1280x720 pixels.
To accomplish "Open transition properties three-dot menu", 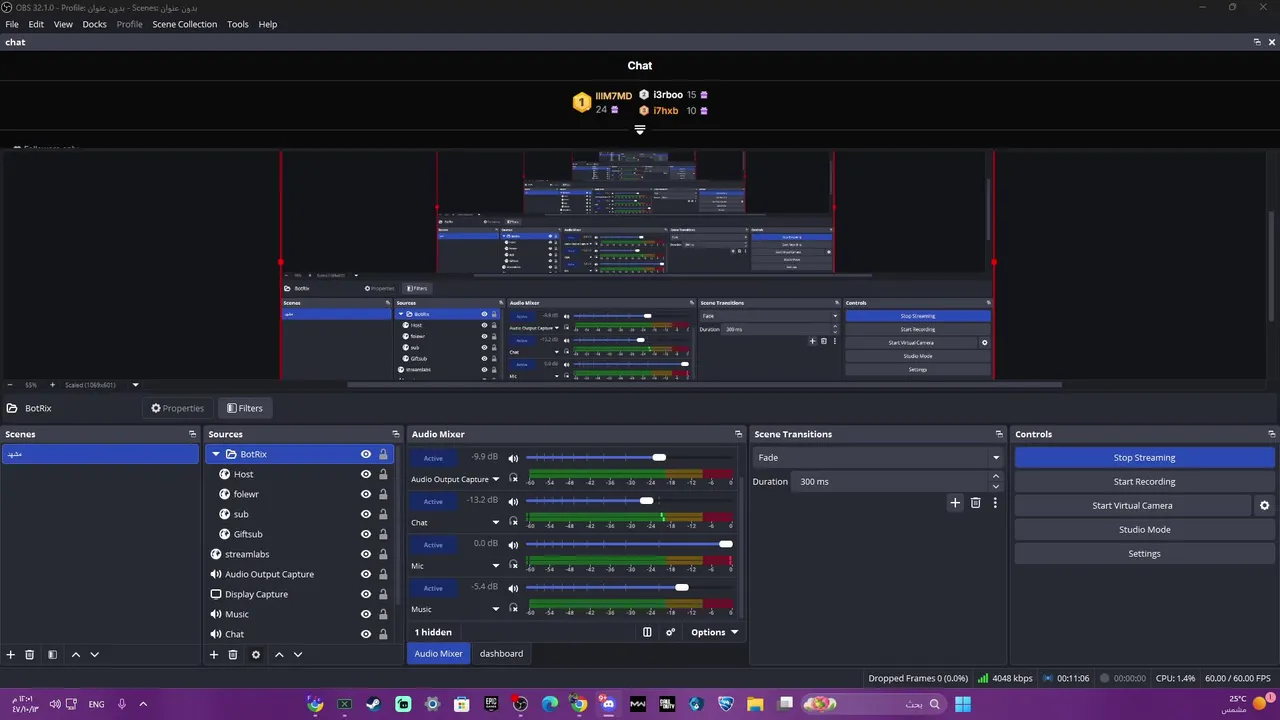I will pyautogui.click(x=995, y=503).
